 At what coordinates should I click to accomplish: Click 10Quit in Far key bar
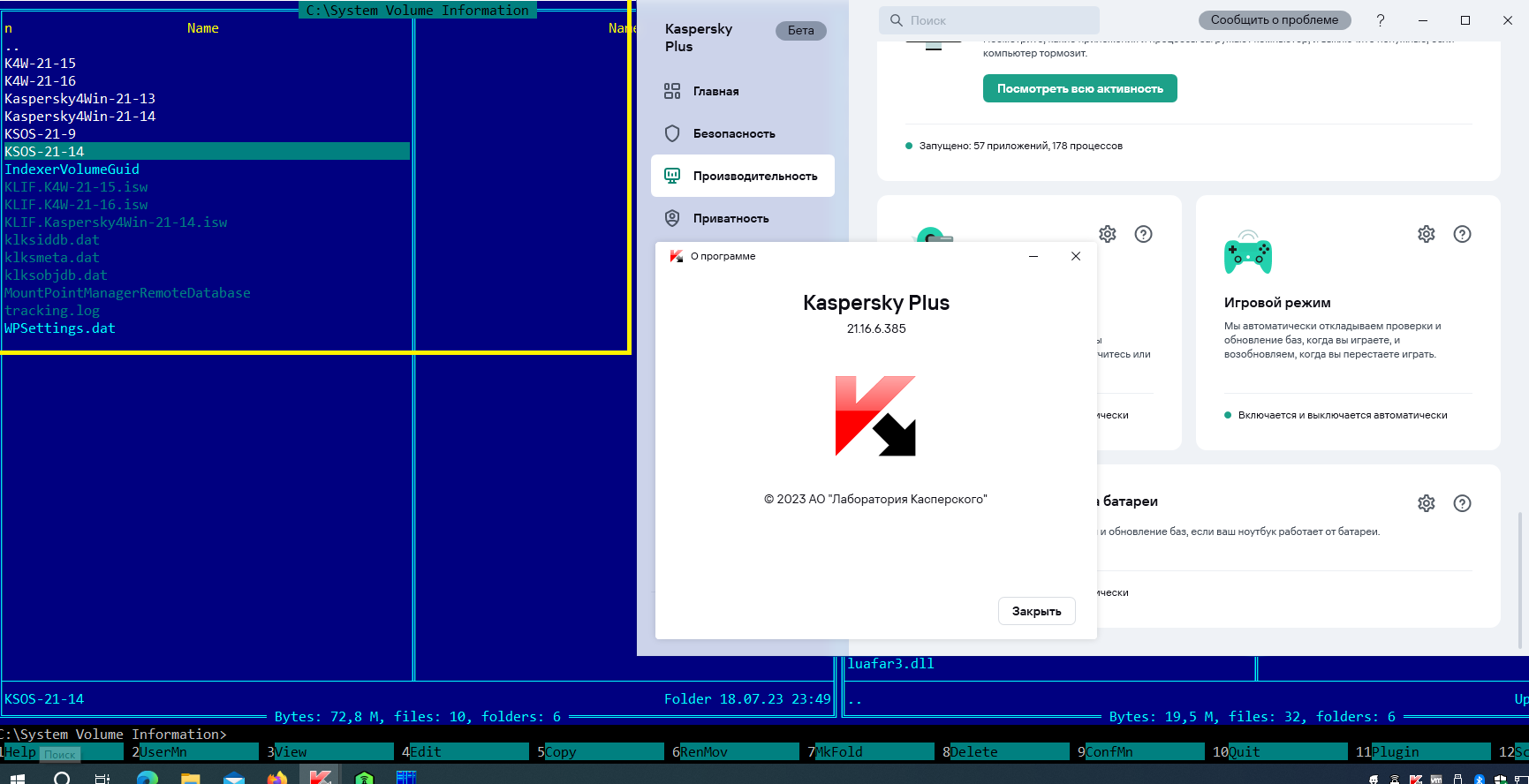pyautogui.click(x=1280, y=752)
